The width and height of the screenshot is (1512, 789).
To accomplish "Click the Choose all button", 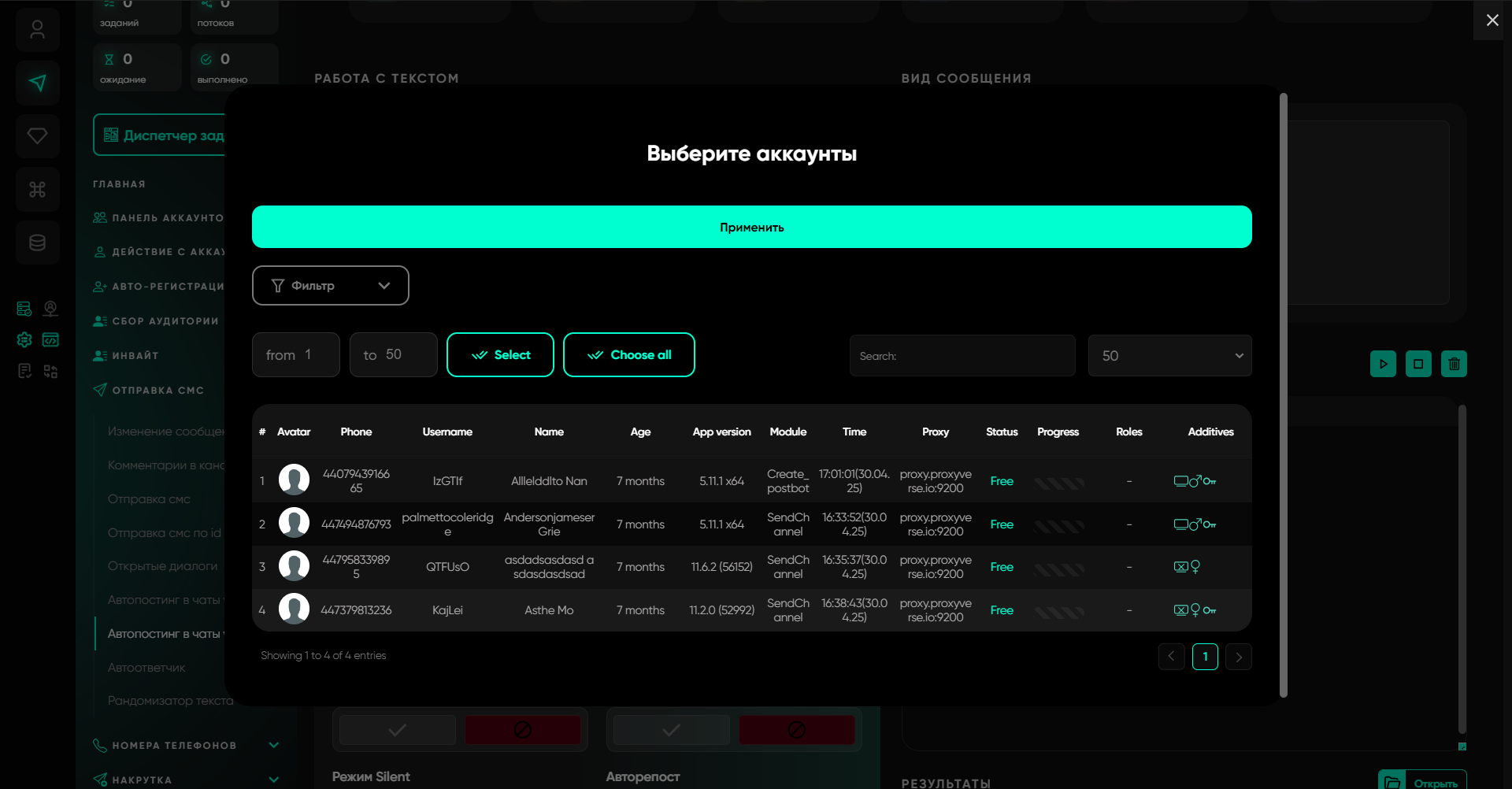I will (x=628, y=355).
